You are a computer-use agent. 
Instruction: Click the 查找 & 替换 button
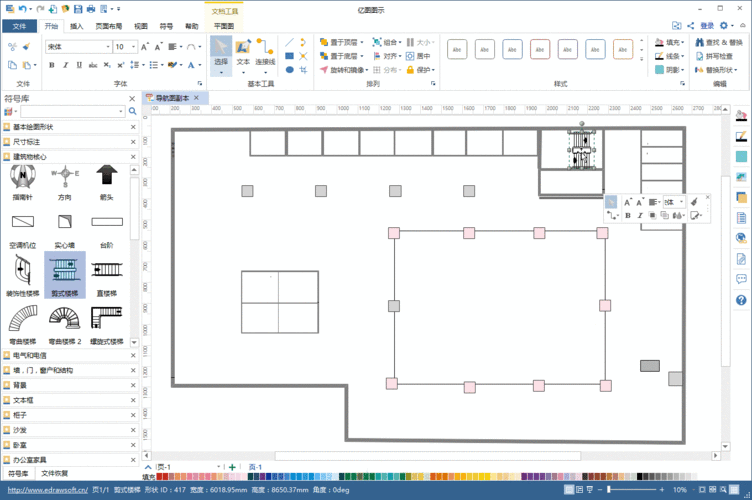click(718, 43)
